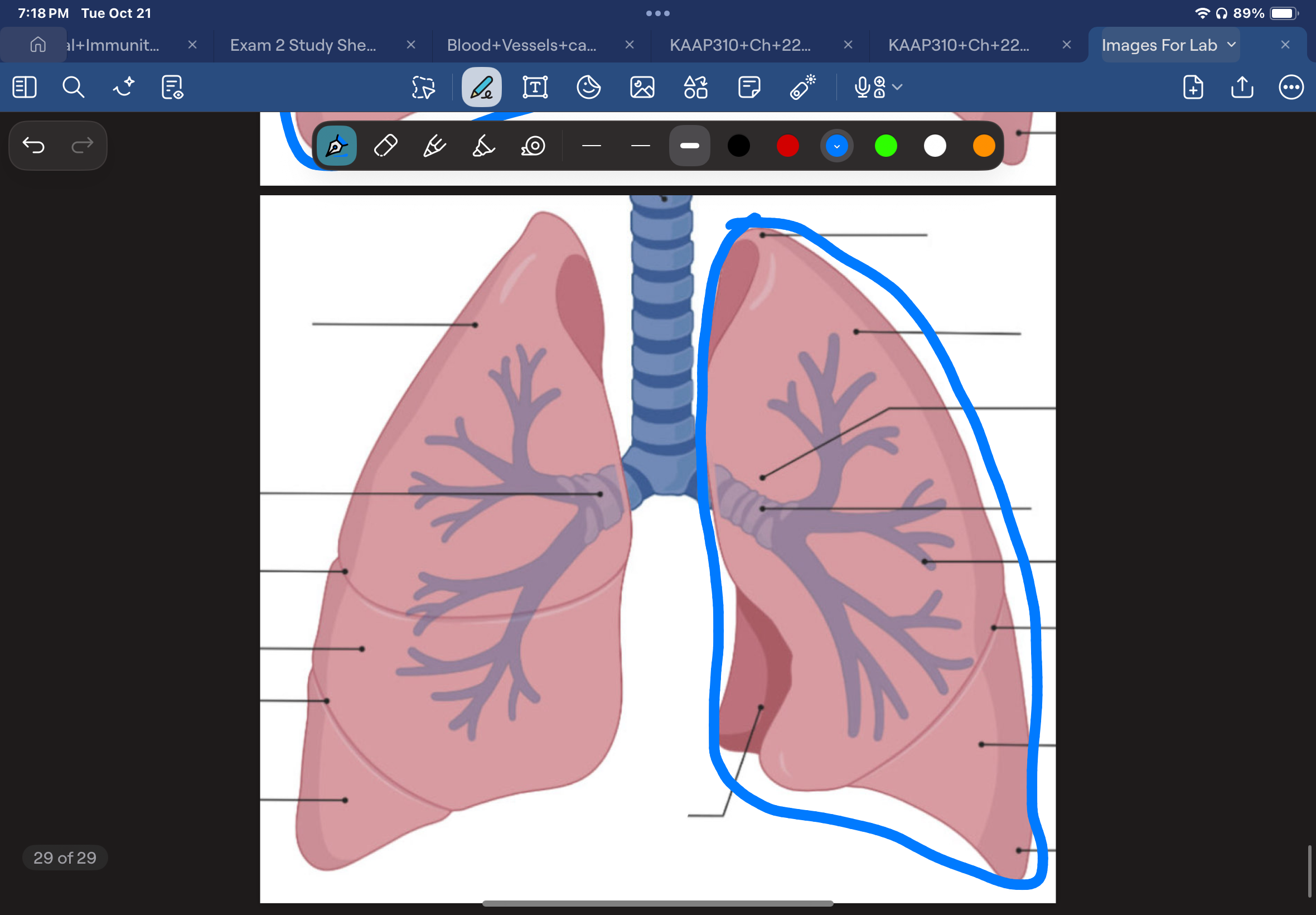Select the green ink color
This screenshot has width=1316, height=915.
(885, 146)
